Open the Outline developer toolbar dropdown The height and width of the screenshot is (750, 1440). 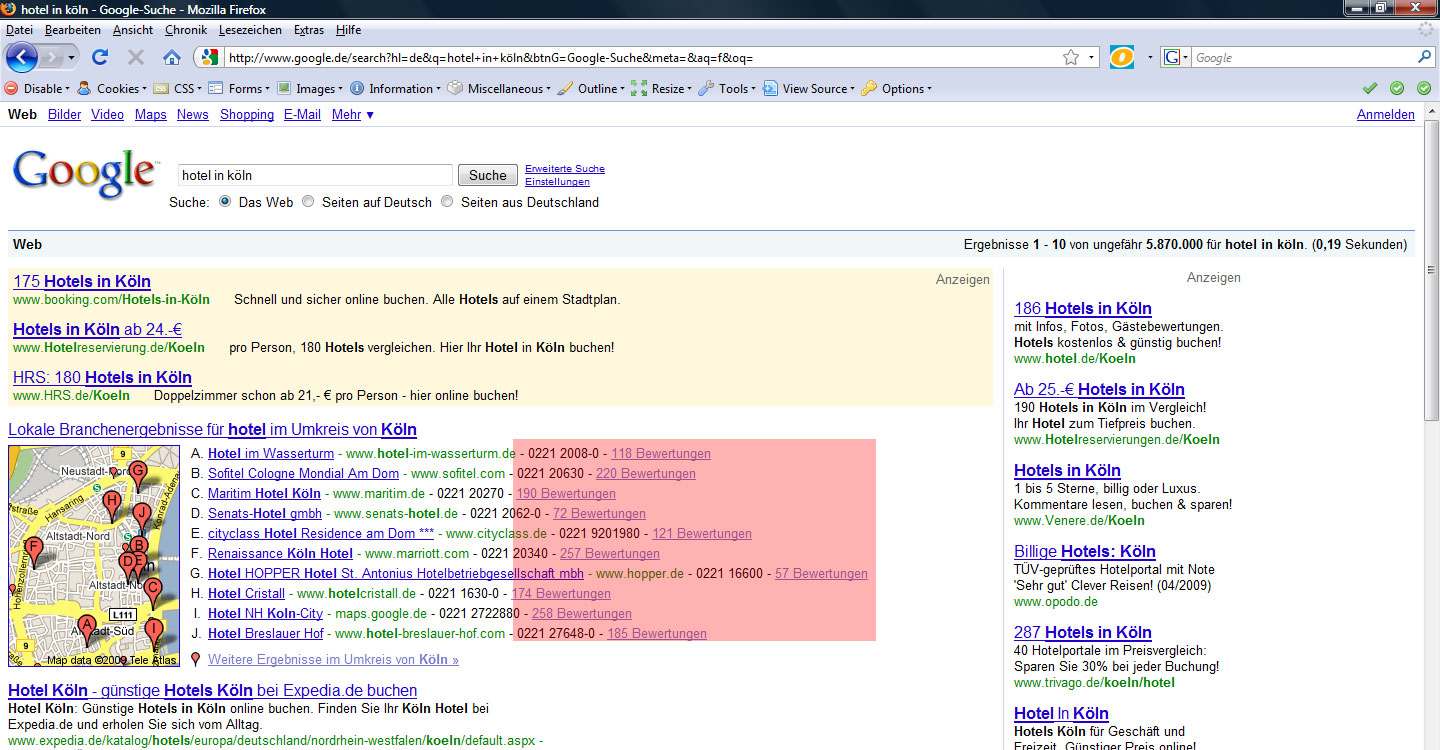tap(591, 88)
